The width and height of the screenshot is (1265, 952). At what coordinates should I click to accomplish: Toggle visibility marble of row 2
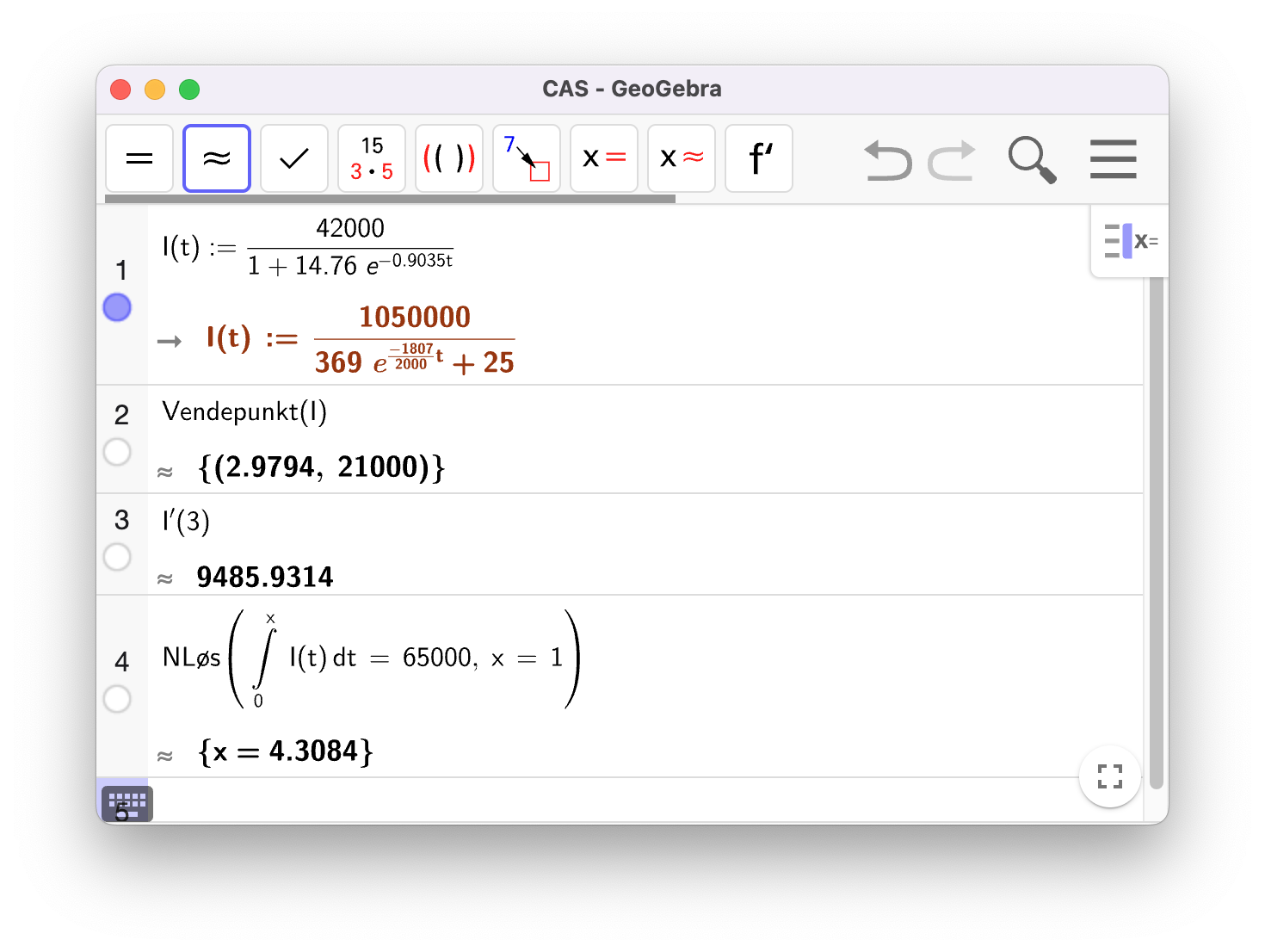[117, 452]
